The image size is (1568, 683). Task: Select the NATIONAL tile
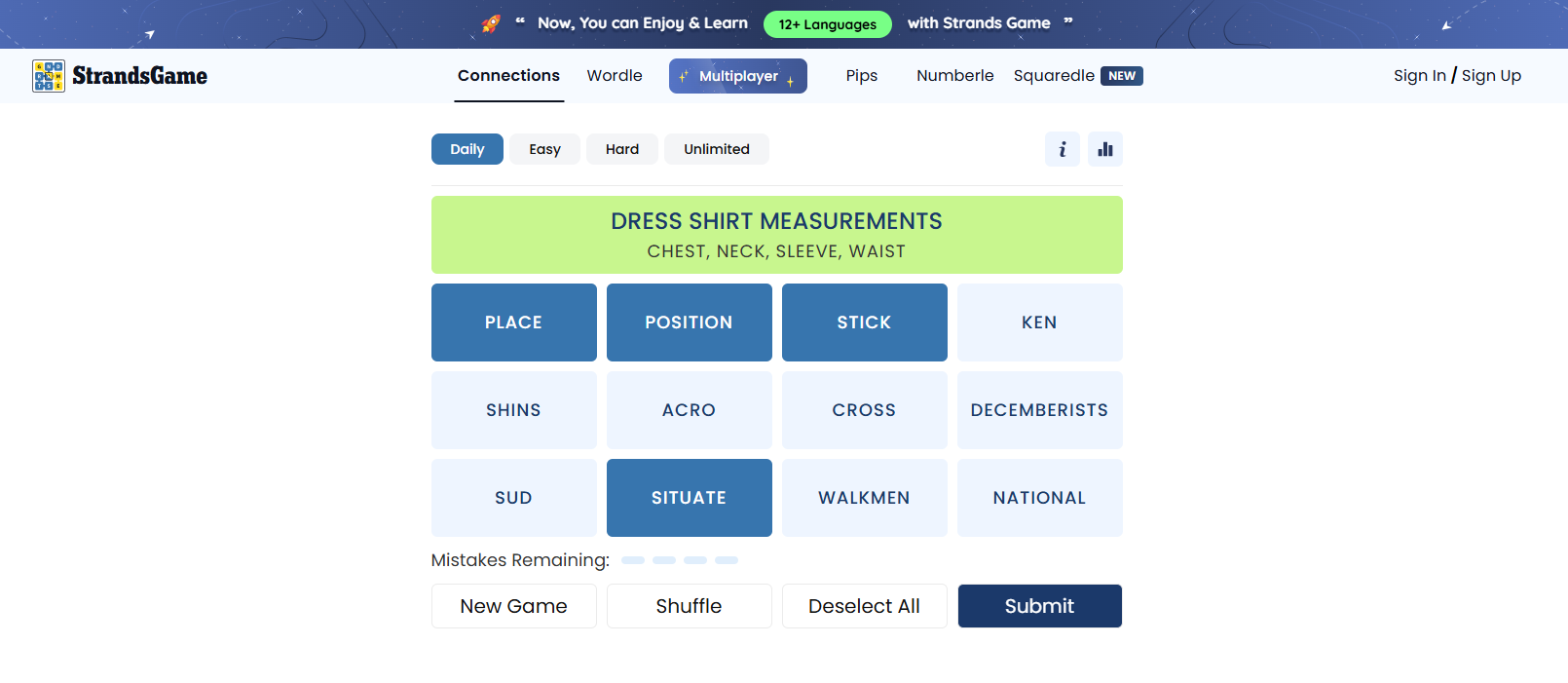point(1040,498)
